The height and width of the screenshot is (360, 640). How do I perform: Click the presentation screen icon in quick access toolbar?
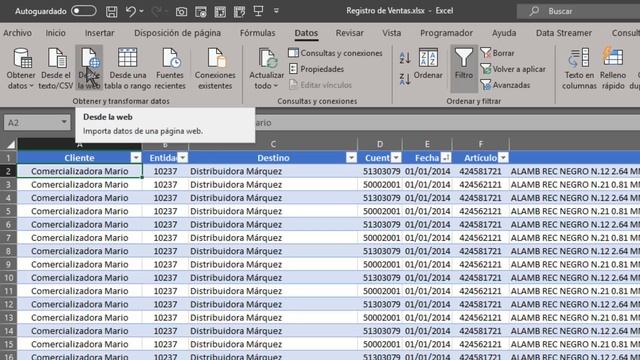258,11
